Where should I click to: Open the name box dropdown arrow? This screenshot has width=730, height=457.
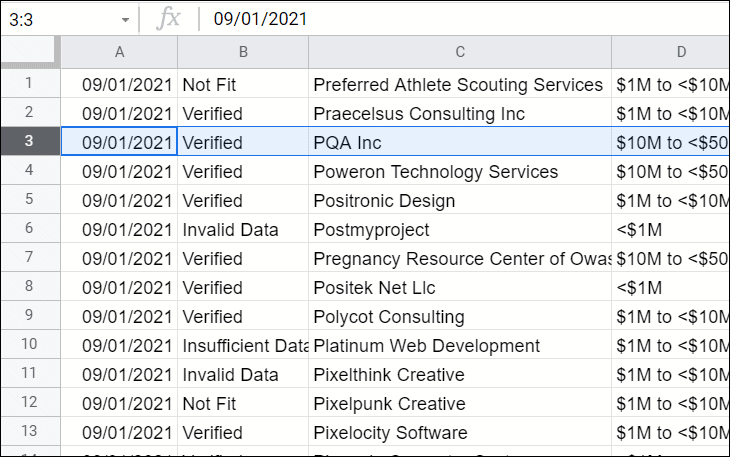tap(125, 20)
